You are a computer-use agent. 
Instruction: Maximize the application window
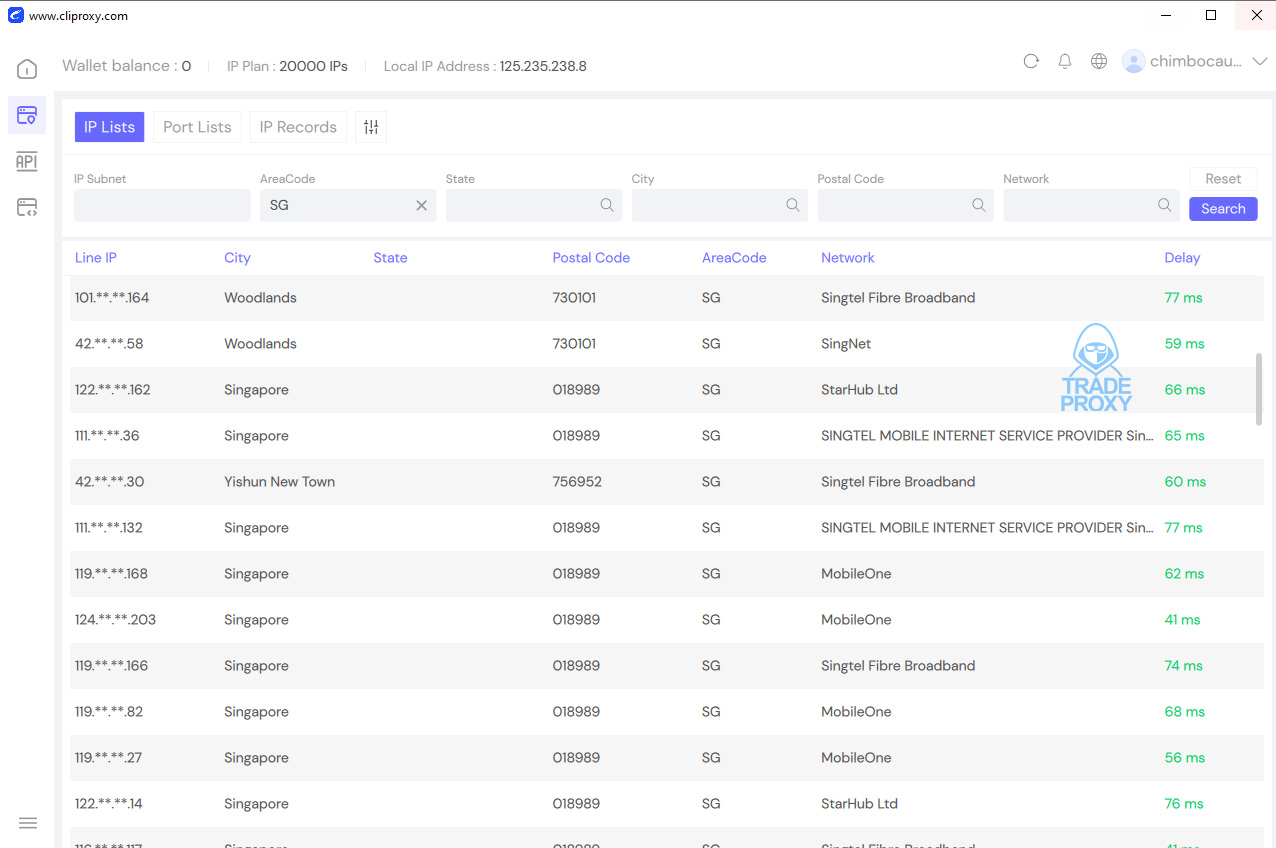click(1211, 15)
